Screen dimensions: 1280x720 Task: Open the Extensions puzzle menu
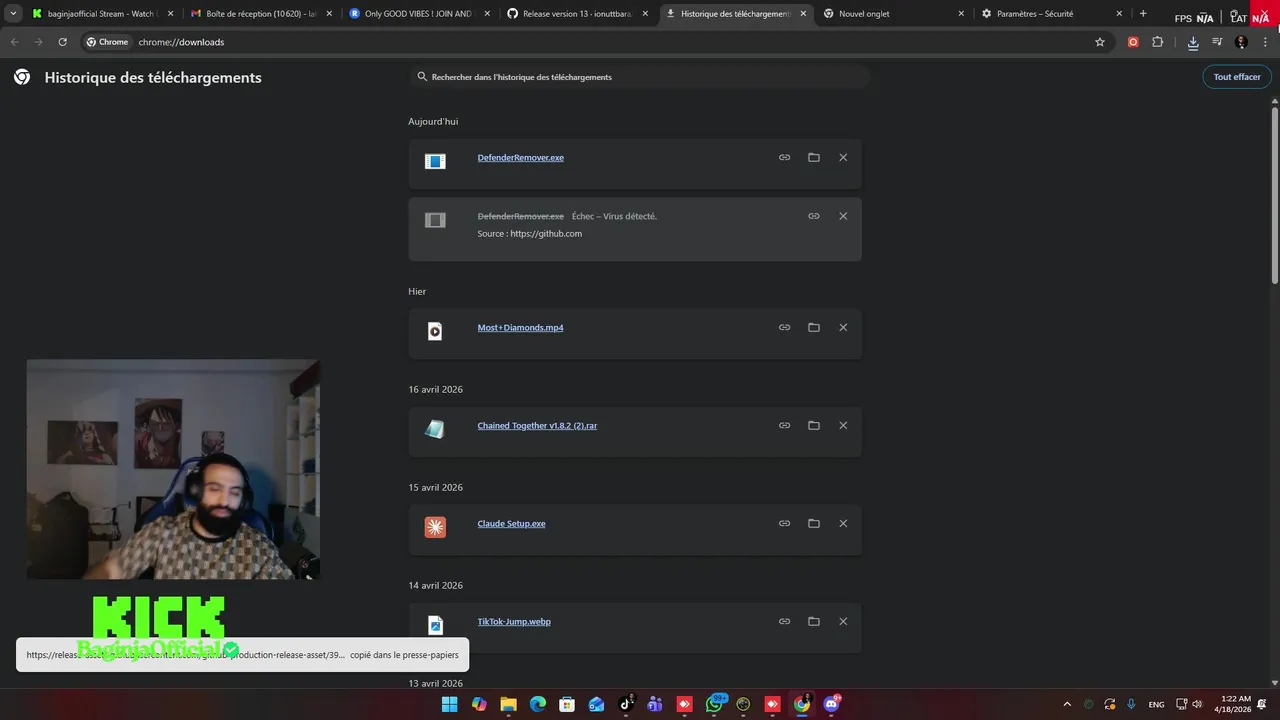coord(1158,42)
